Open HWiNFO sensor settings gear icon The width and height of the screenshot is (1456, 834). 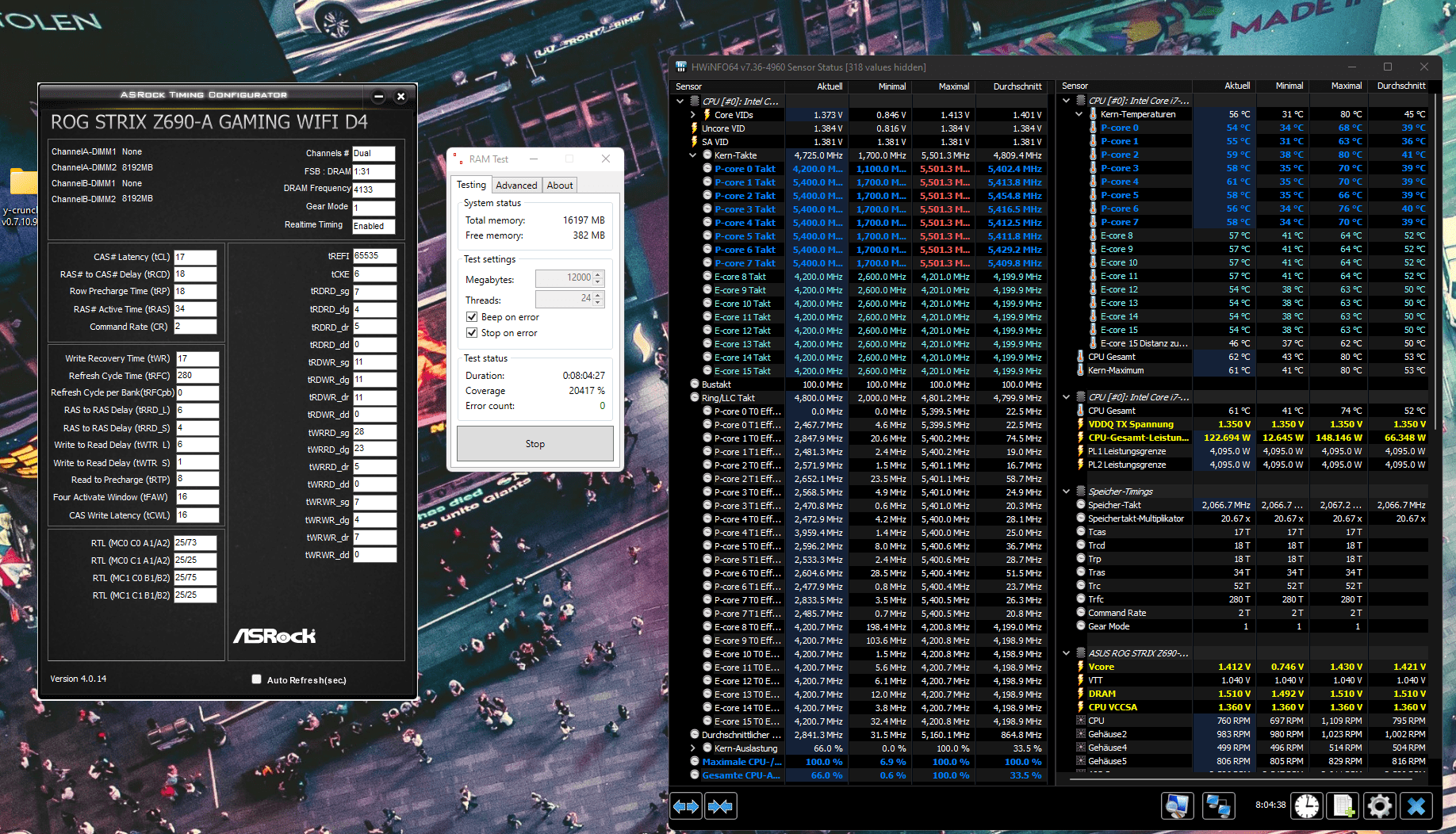tap(1380, 806)
